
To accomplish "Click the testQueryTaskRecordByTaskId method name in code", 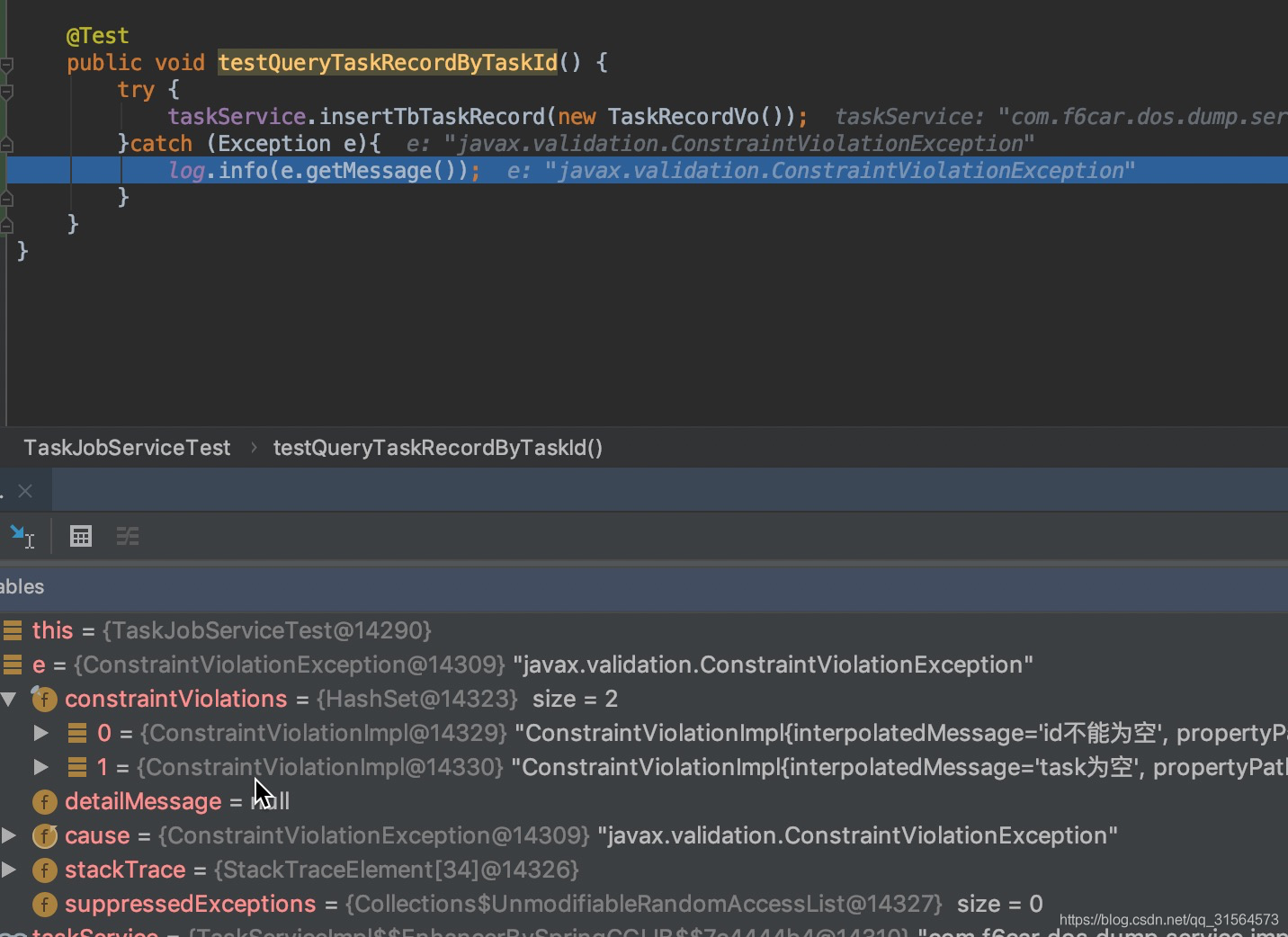I will tap(388, 63).
